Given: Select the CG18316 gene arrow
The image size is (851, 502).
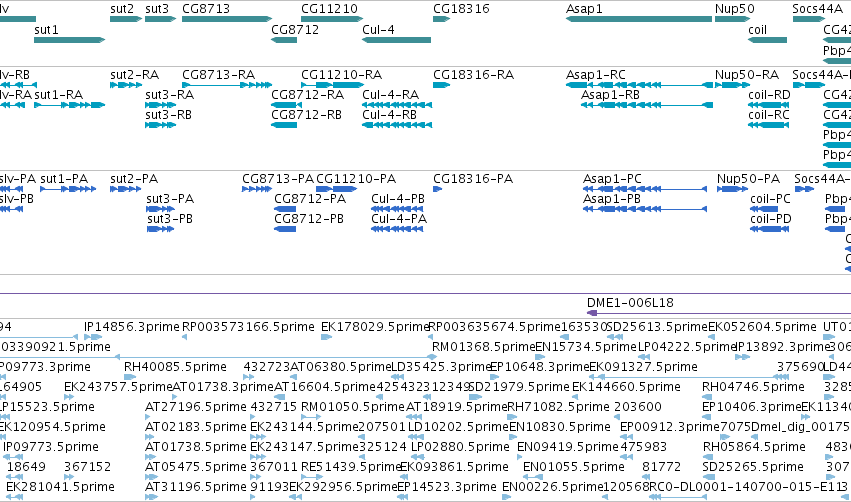Looking at the screenshot, I should point(441,19).
